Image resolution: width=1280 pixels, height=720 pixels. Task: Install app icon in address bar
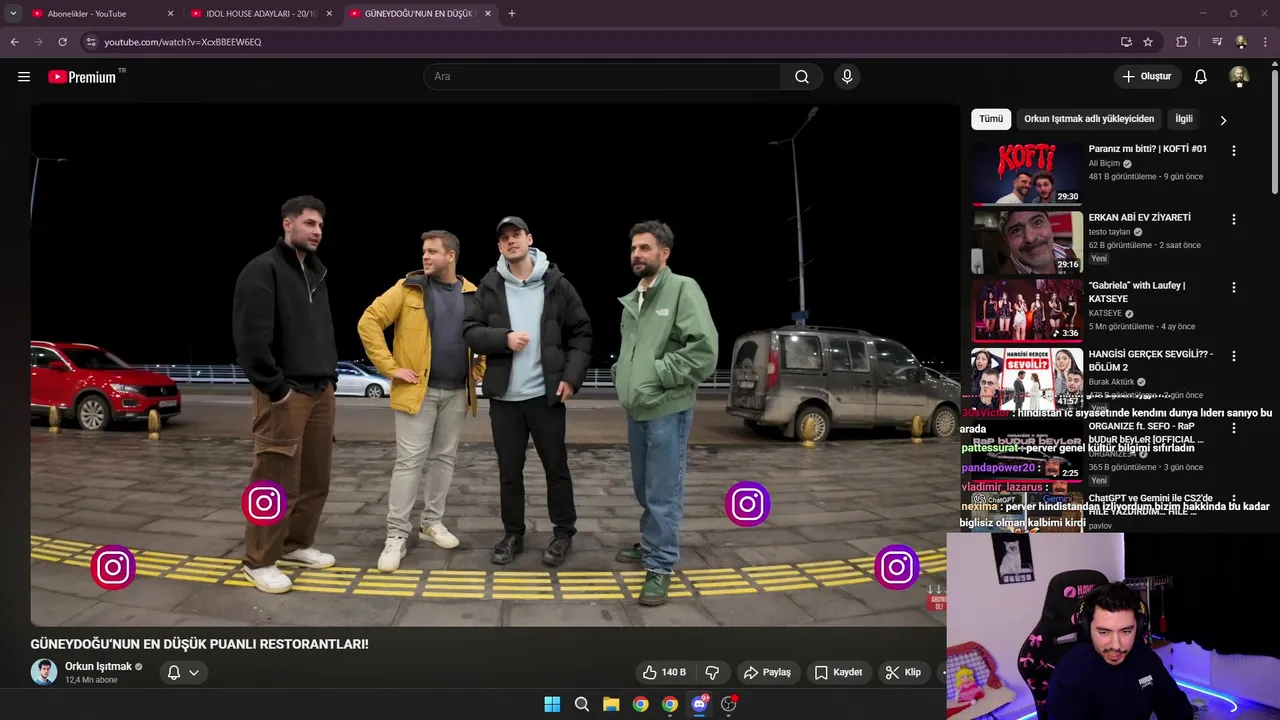coord(1126,42)
